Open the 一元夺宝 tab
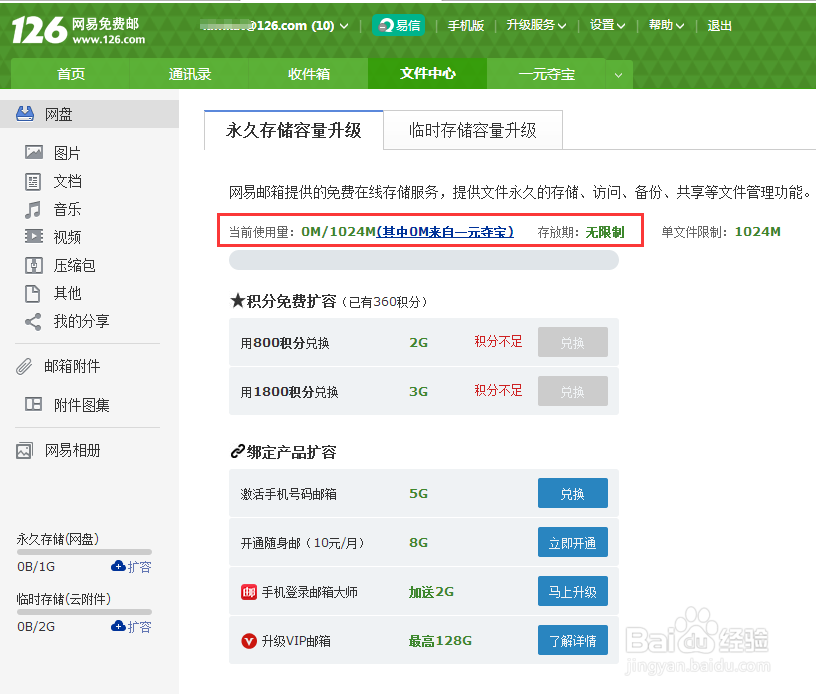The image size is (816, 694). [546, 74]
